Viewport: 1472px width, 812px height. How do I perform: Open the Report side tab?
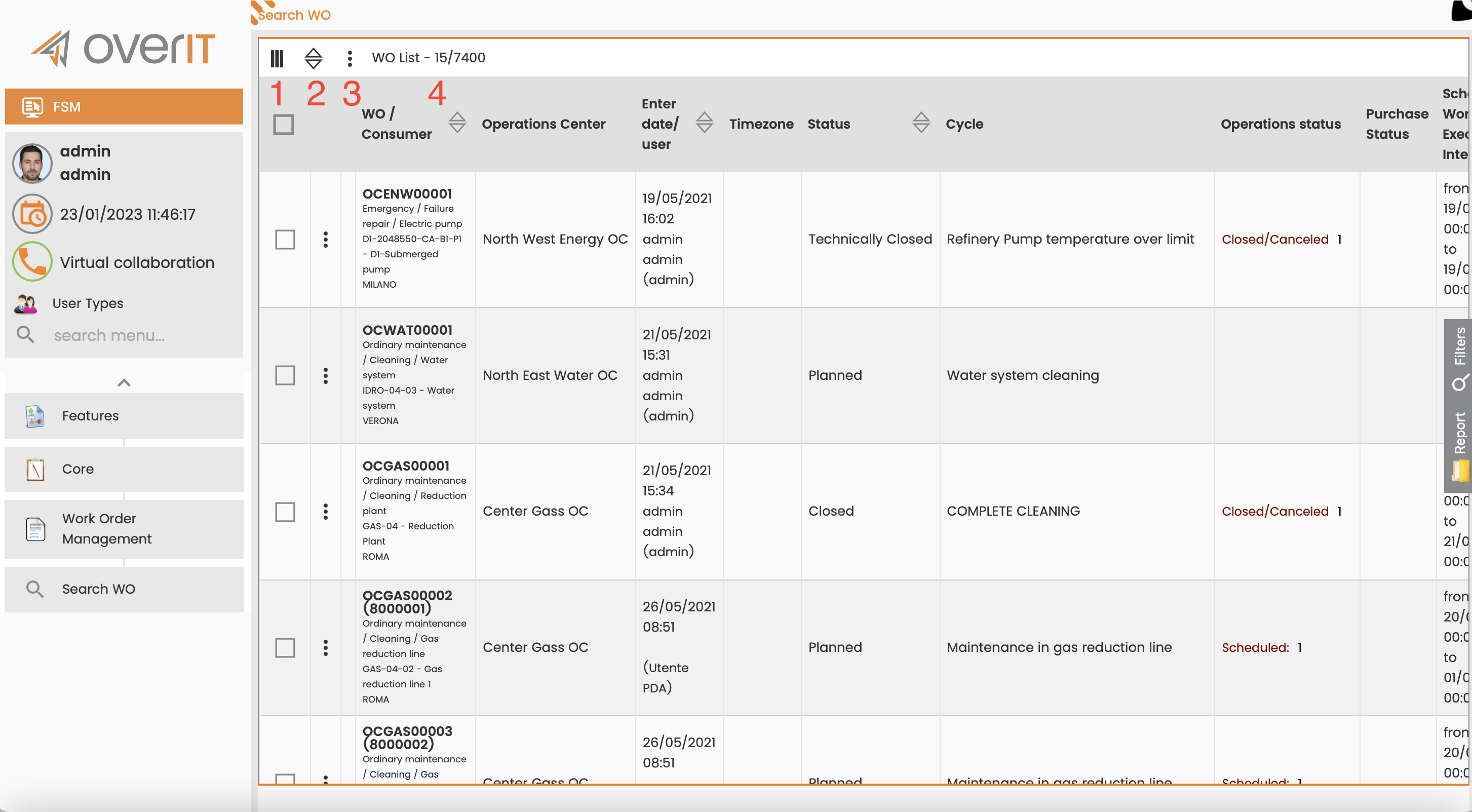tap(1459, 446)
